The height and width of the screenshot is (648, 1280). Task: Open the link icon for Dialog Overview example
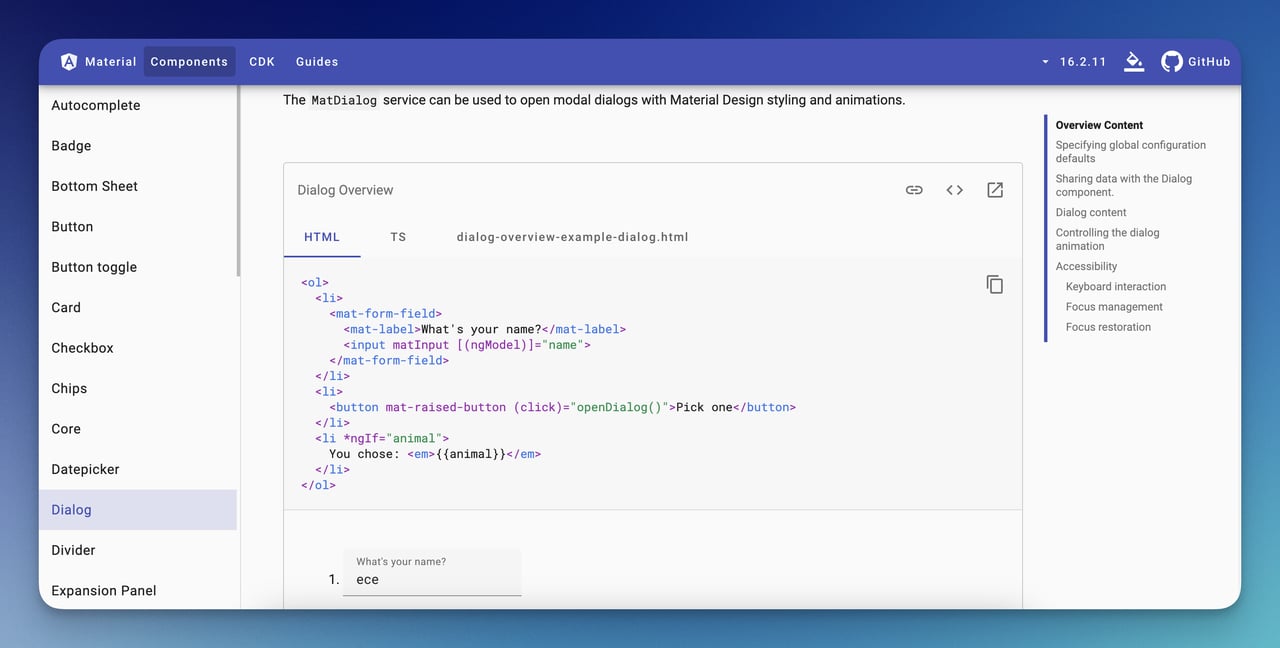pos(913,189)
